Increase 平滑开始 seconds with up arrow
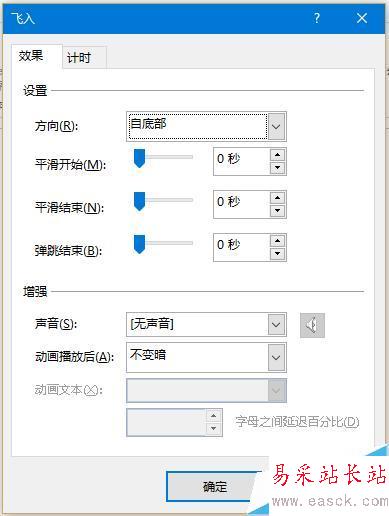 pos(277,155)
